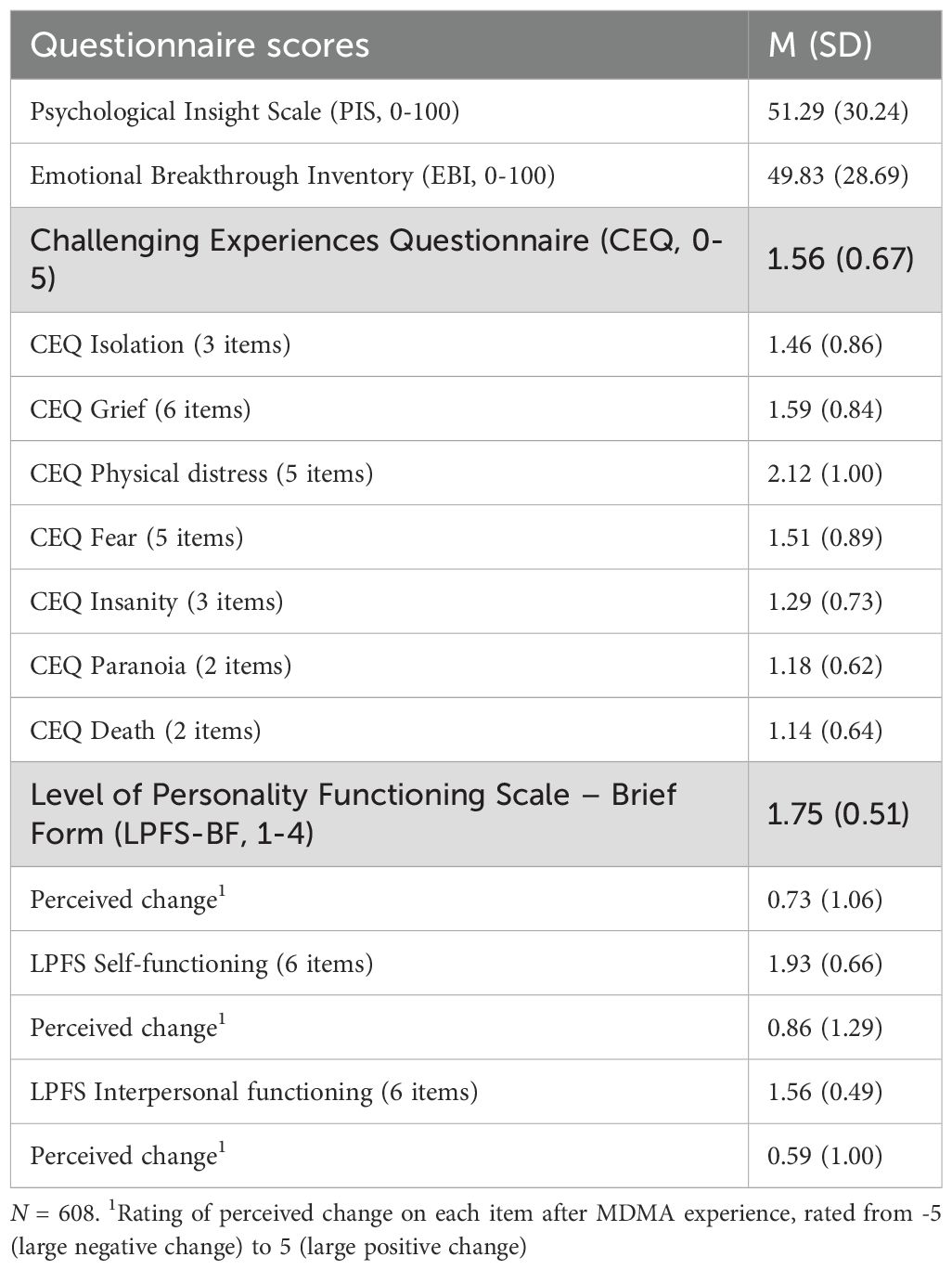Click the CEQ Insanity row label
Screen dimensions: 952x1270
[156, 602]
